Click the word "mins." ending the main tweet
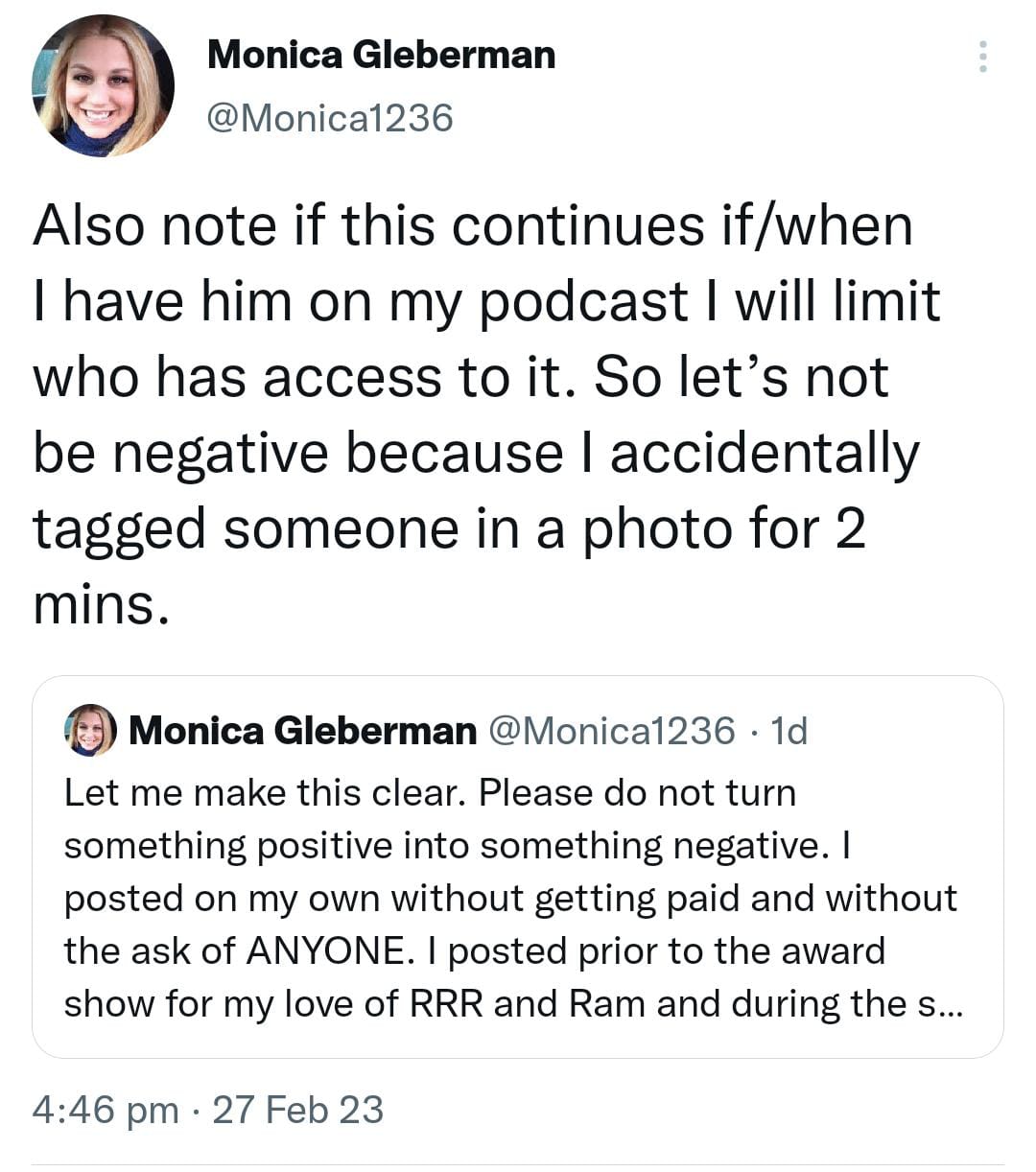Image resolution: width=1036 pixels, height=1172 pixels. [102, 604]
